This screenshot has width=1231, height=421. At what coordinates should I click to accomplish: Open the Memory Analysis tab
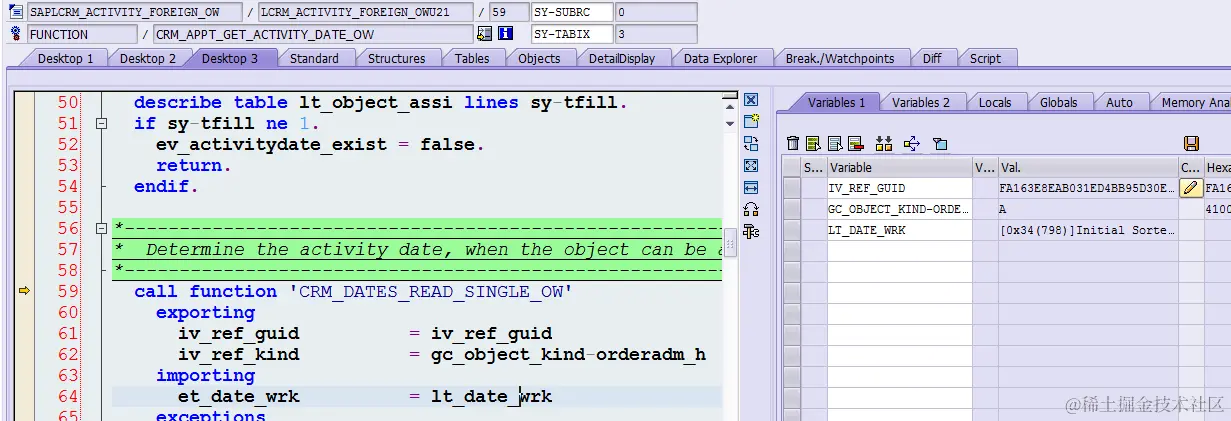1192,102
